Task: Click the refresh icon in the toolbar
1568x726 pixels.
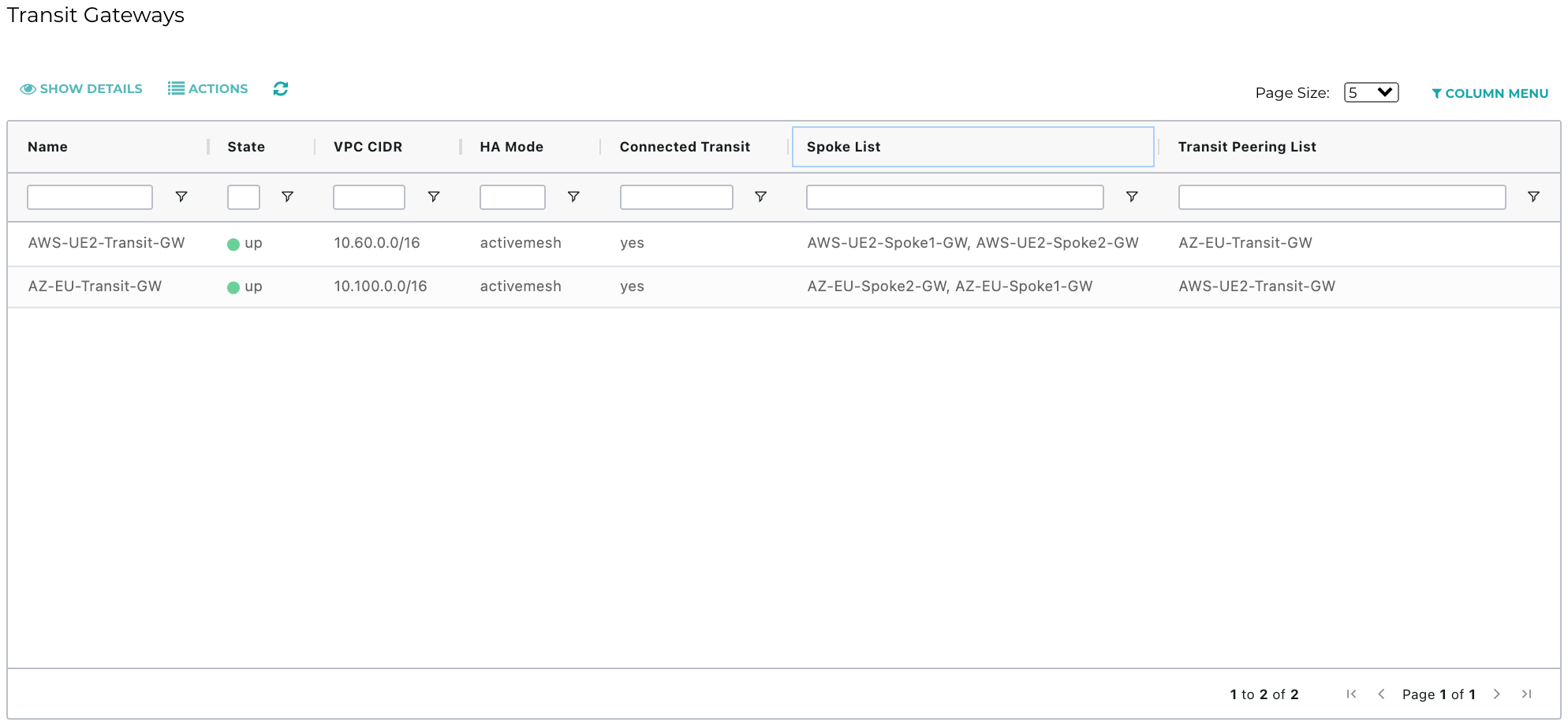Action: coord(281,88)
